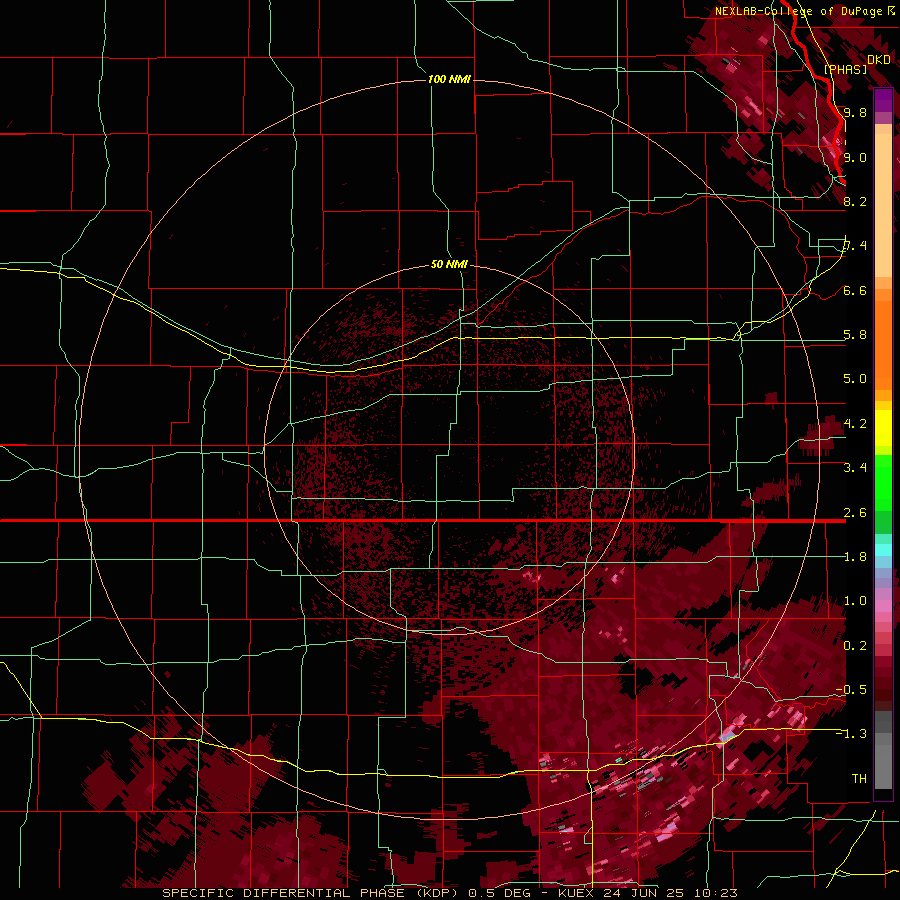The width and height of the screenshot is (900, 900).
Task: Click the 5.0 scale value
Action: tap(855, 379)
